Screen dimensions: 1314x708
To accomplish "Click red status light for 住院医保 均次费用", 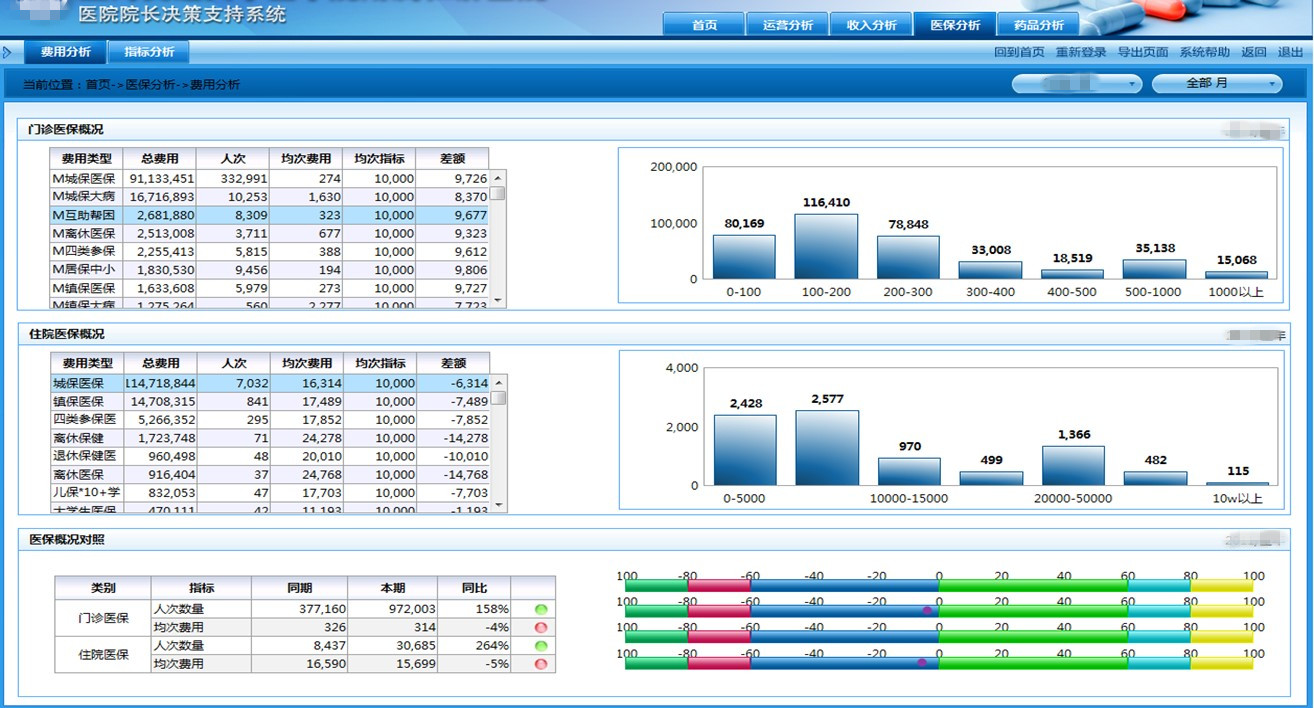I will tap(541, 664).
